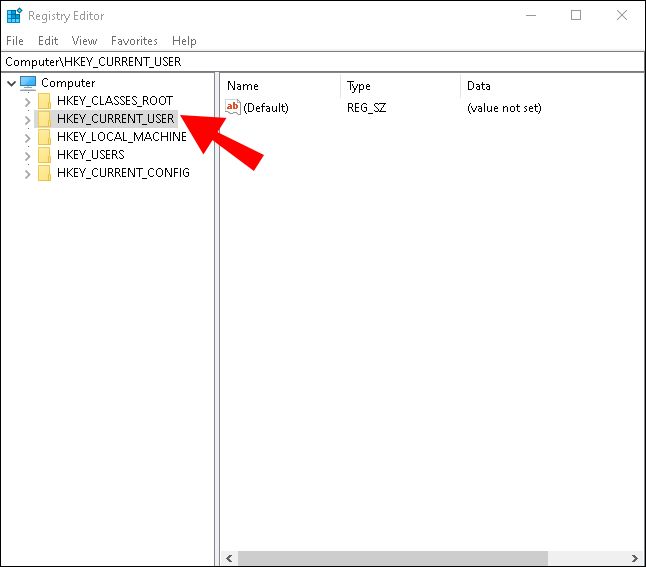Expand the HKEY_CLASSES_ROOT key
646x567 pixels.
[x=28, y=101]
